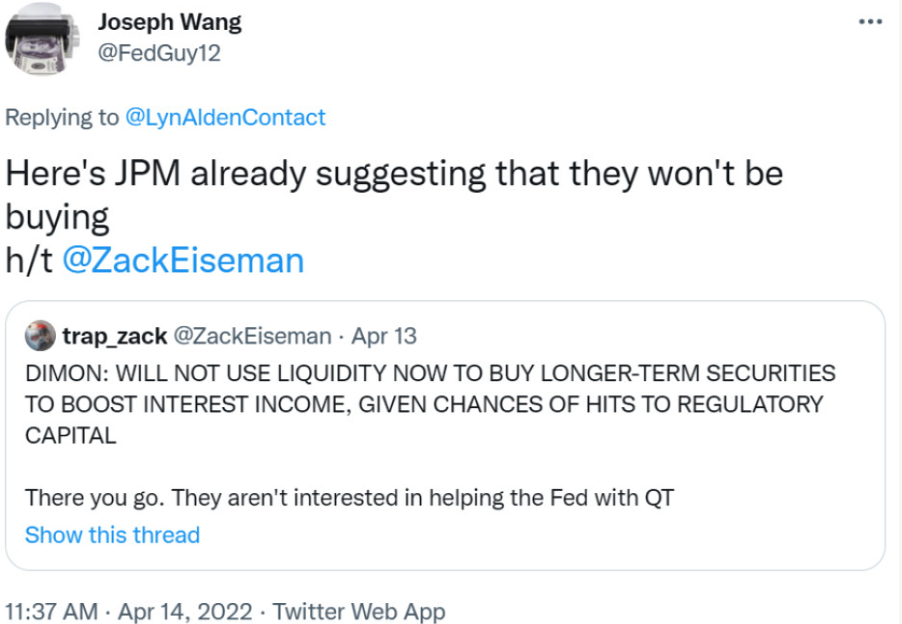Image resolution: width=902 pixels, height=624 pixels.
Task: Click the DIMON headline in quoted tweet
Action: [430, 374]
